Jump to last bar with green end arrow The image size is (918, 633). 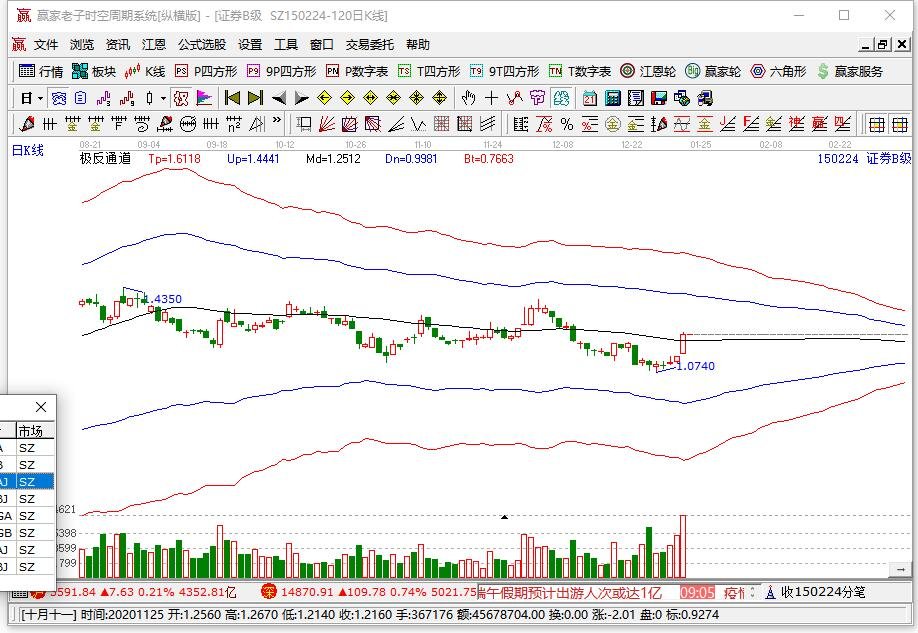pyautogui.click(x=255, y=98)
